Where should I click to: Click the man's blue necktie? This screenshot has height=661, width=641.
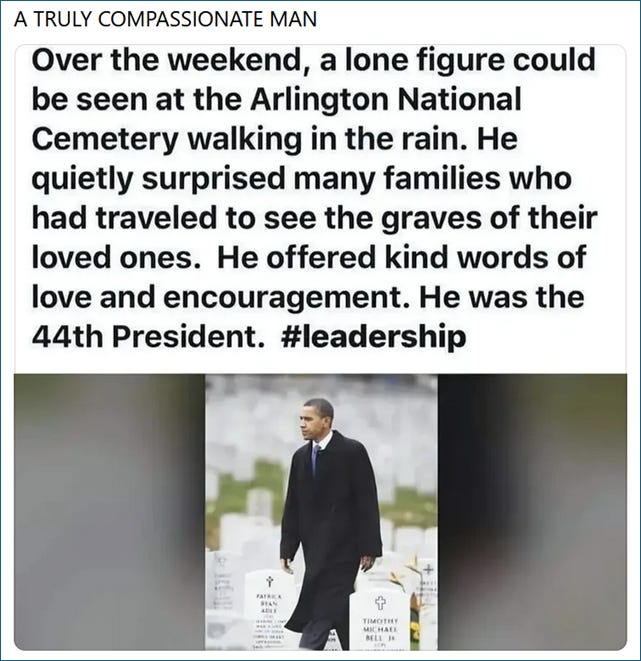pos(315,459)
